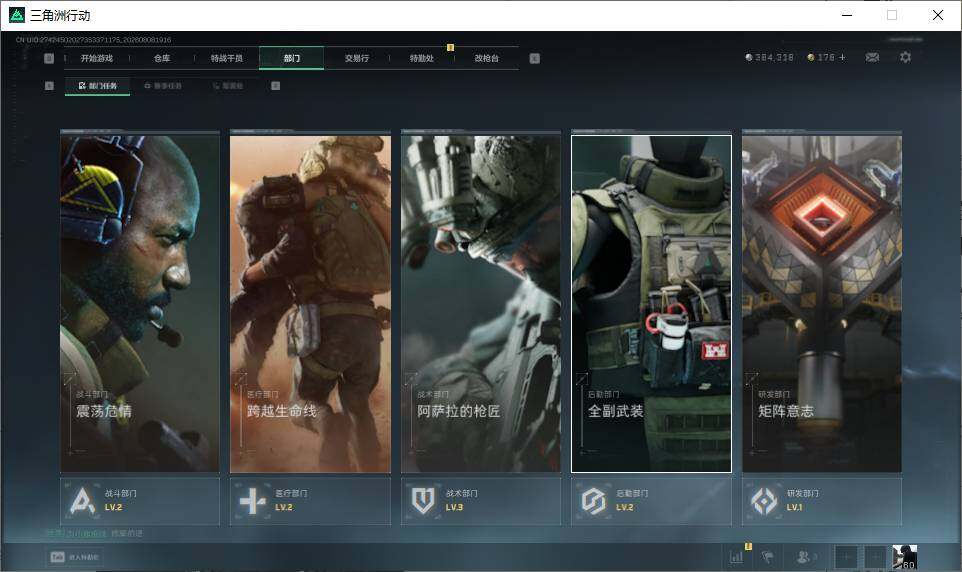Screen dimensions: 962x572
Task: Click the CN UID text line
Action: pyautogui.click(x=93, y=39)
